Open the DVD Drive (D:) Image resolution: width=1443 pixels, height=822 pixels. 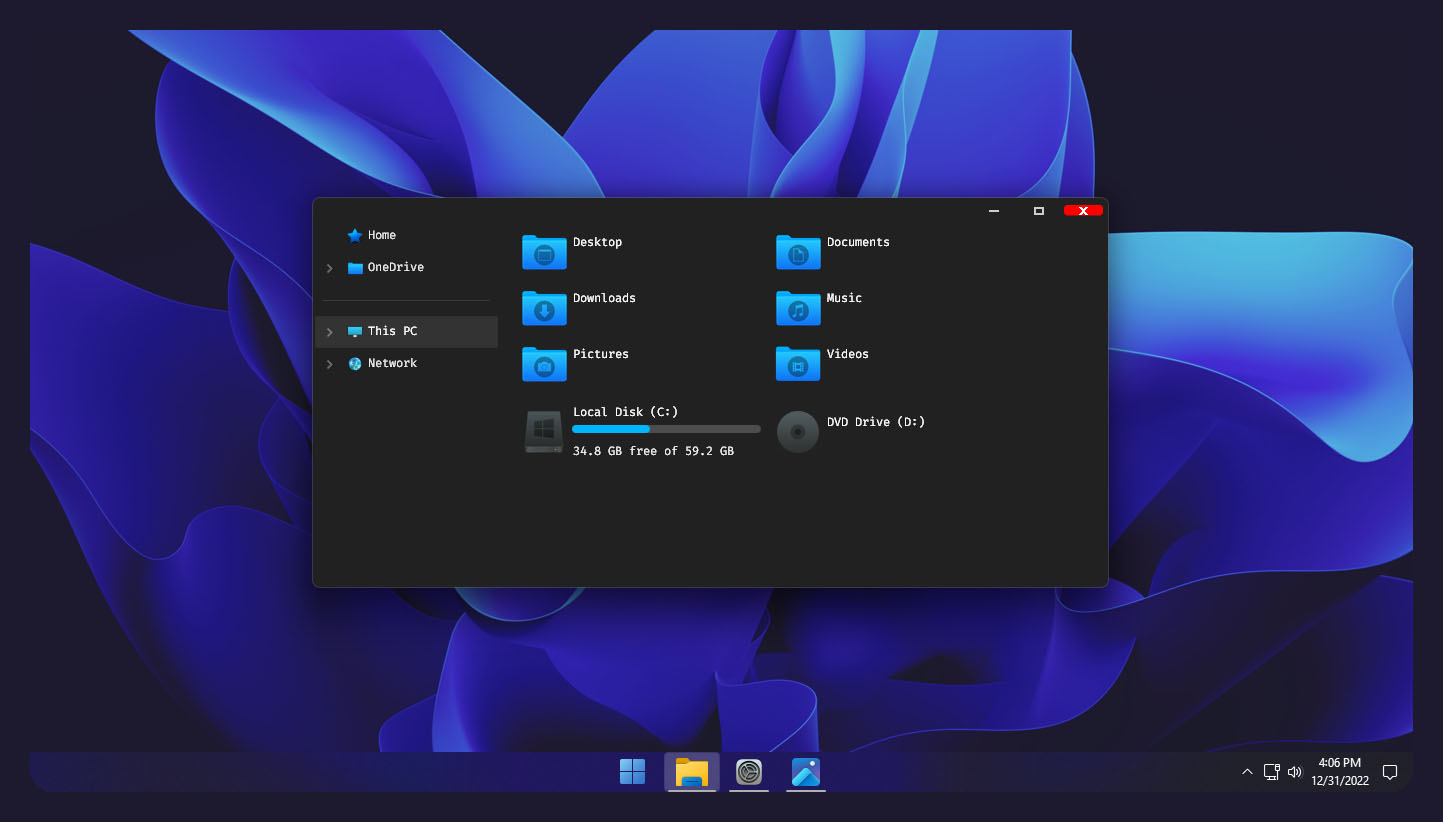852,427
